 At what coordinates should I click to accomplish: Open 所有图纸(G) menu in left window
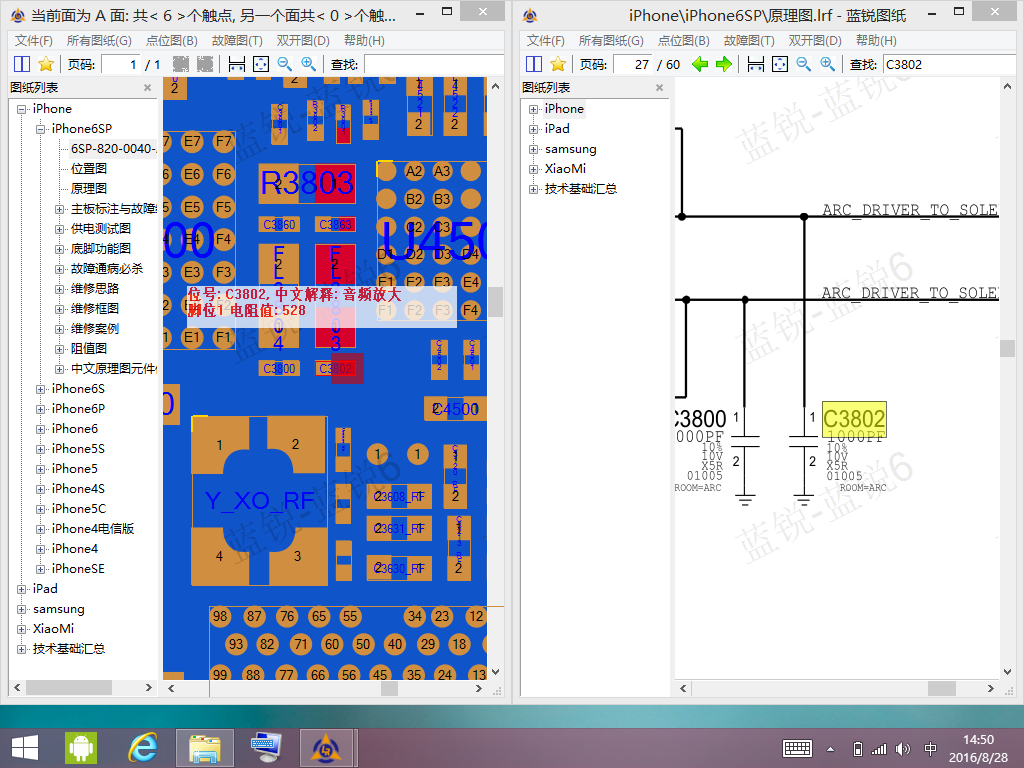pyautogui.click(x=99, y=40)
